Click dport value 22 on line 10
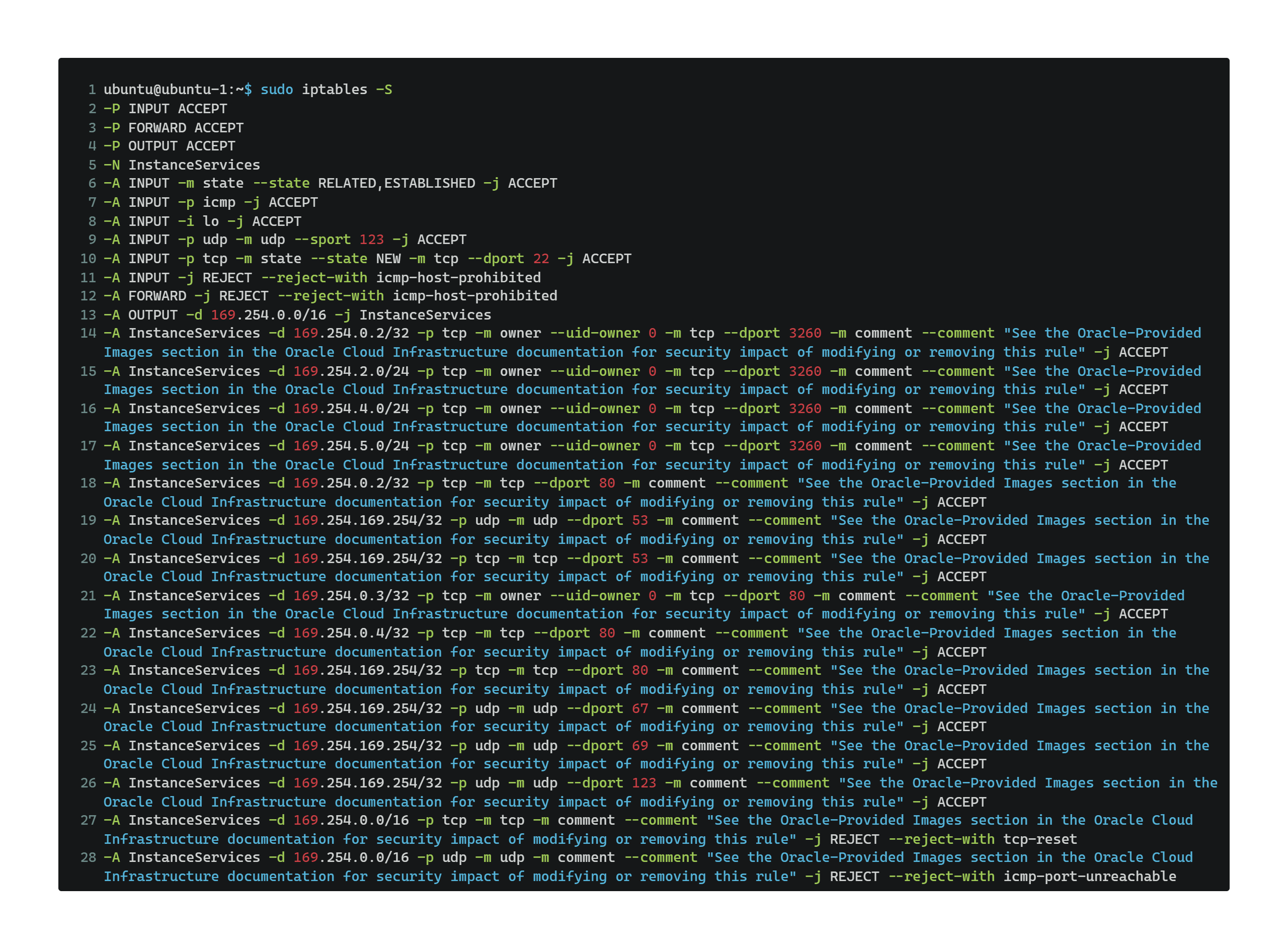This screenshot has height=949, width=1288. click(x=541, y=259)
